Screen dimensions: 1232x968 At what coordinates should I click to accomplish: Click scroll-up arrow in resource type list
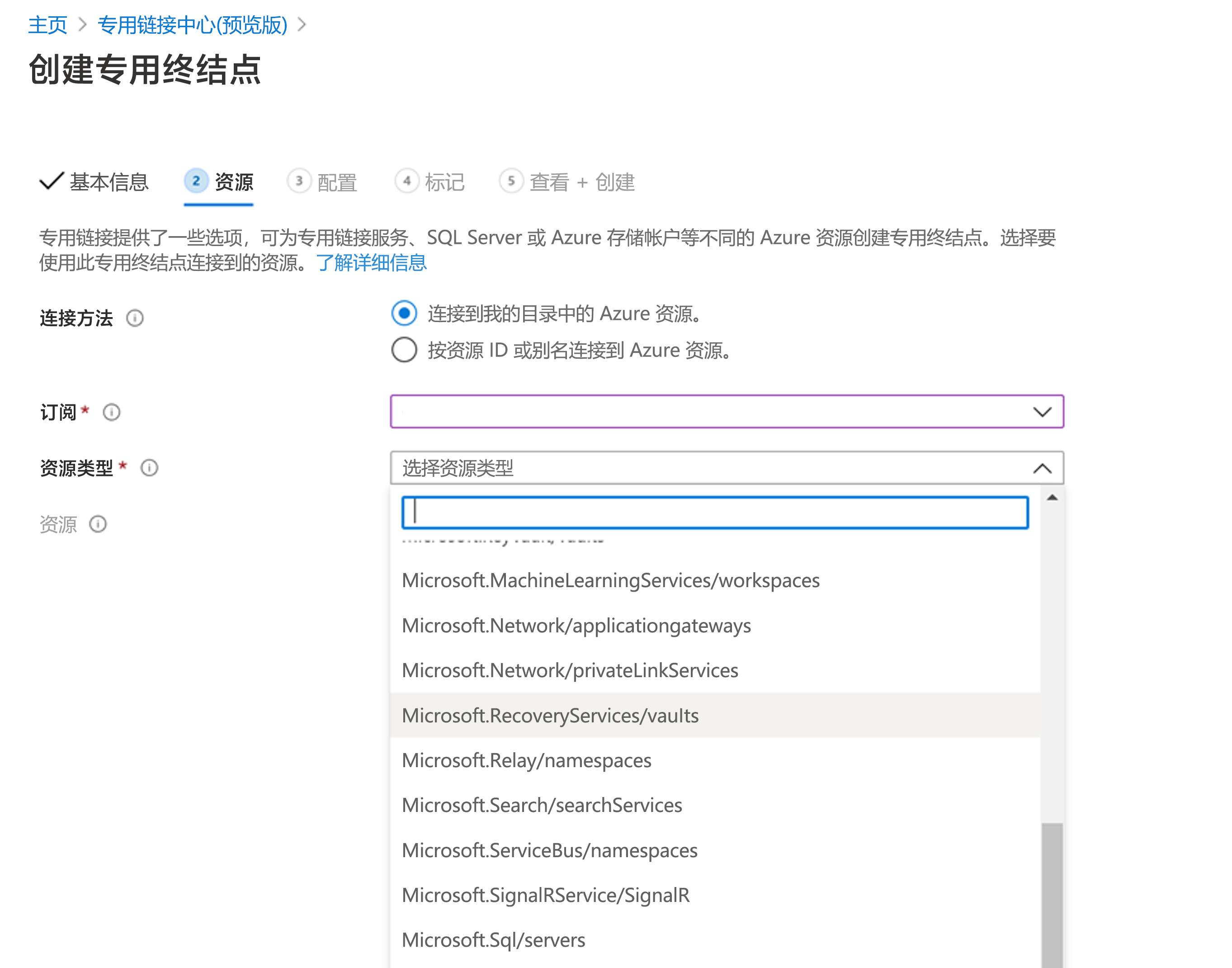click(1053, 498)
